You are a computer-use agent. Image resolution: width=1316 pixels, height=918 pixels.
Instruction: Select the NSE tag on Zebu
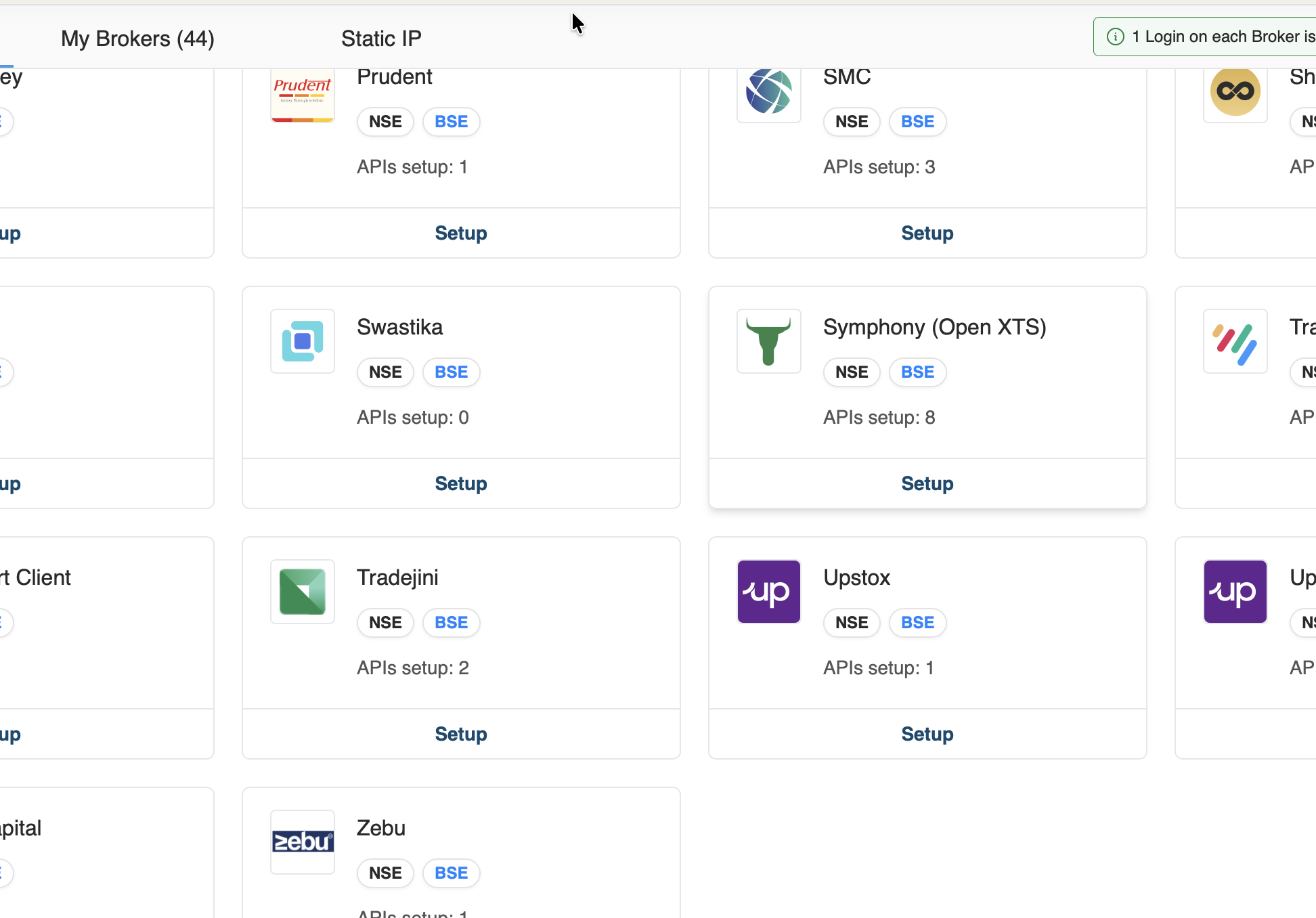pyautogui.click(x=385, y=873)
